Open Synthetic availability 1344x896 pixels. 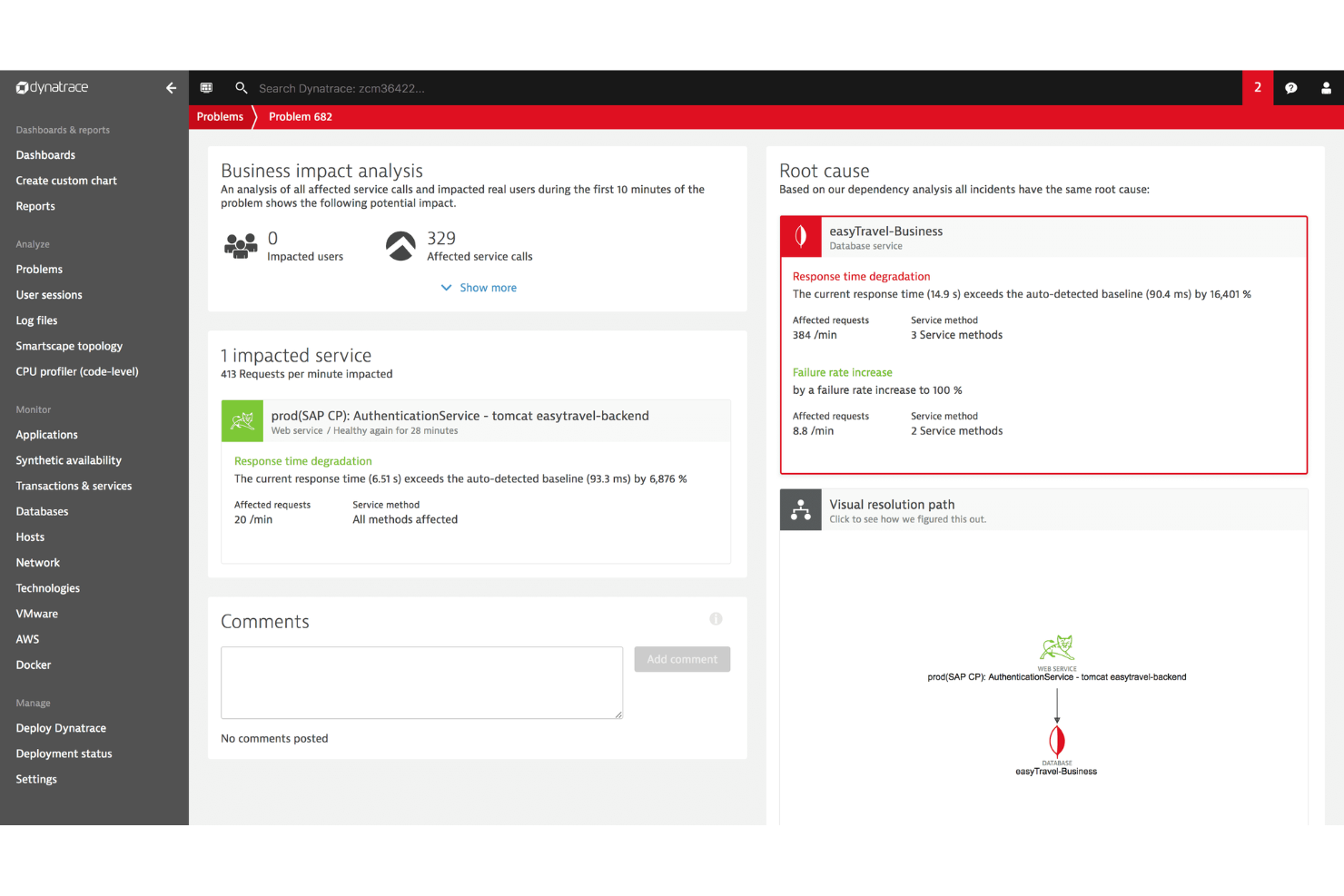68,460
